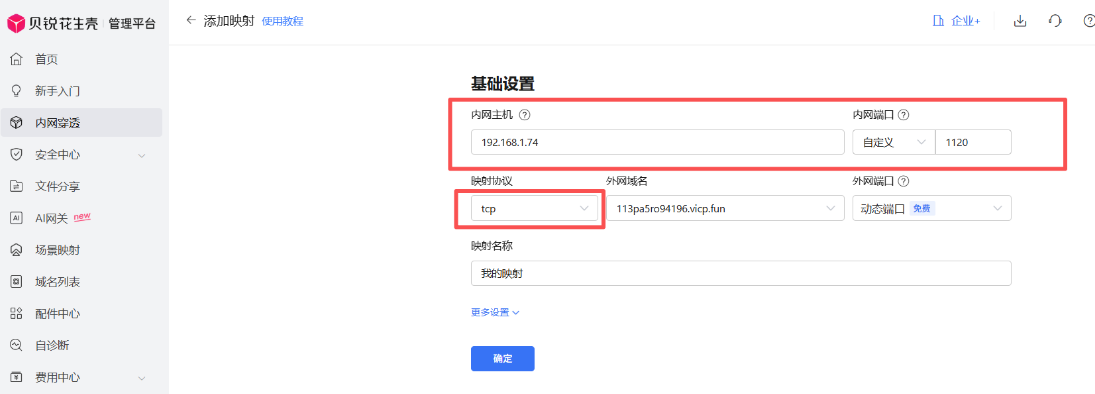Click the 文件分享 folder icon
1095x394 pixels.
[x=16, y=187]
